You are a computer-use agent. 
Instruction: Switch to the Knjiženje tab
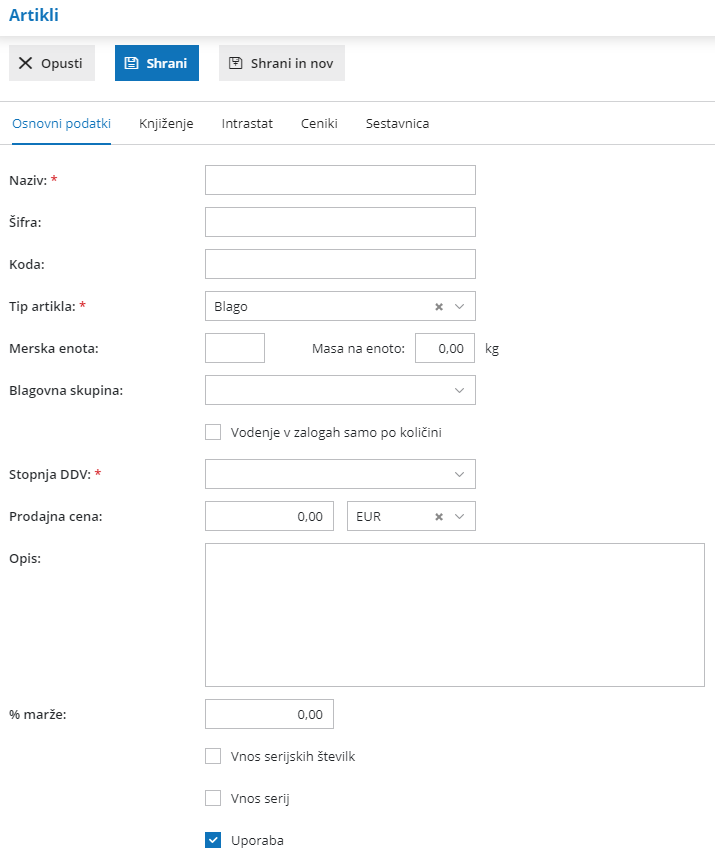tap(166, 124)
